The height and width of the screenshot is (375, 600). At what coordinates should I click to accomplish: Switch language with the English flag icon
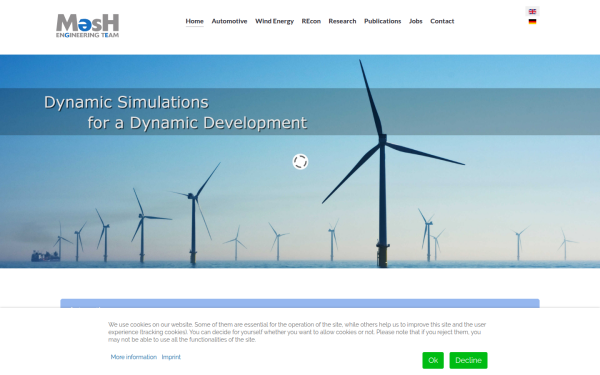click(x=532, y=11)
